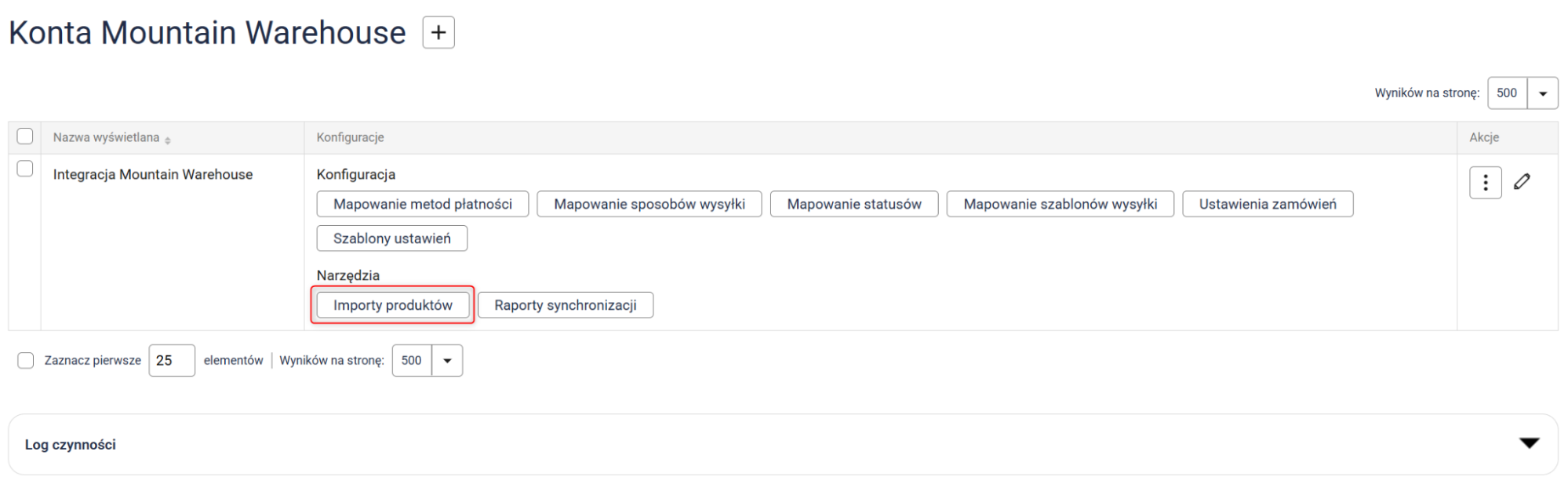
Task: Click Mapowanie statusów button
Action: pos(853,204)
